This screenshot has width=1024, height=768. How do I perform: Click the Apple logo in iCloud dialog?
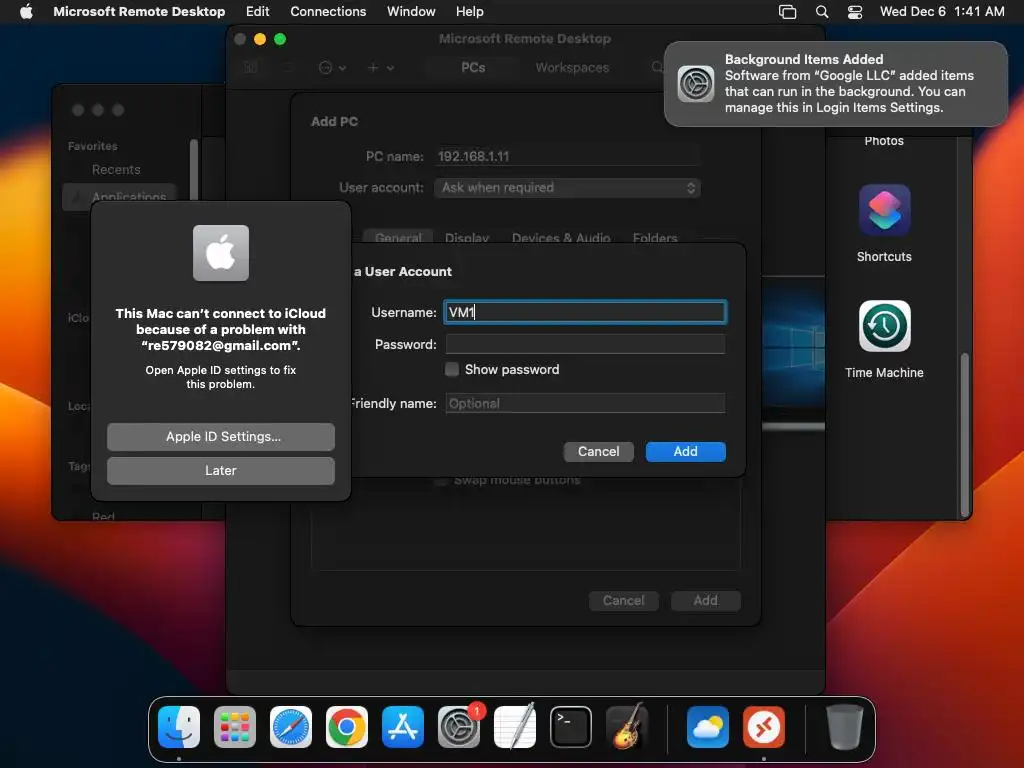click(x=221, y=253)
